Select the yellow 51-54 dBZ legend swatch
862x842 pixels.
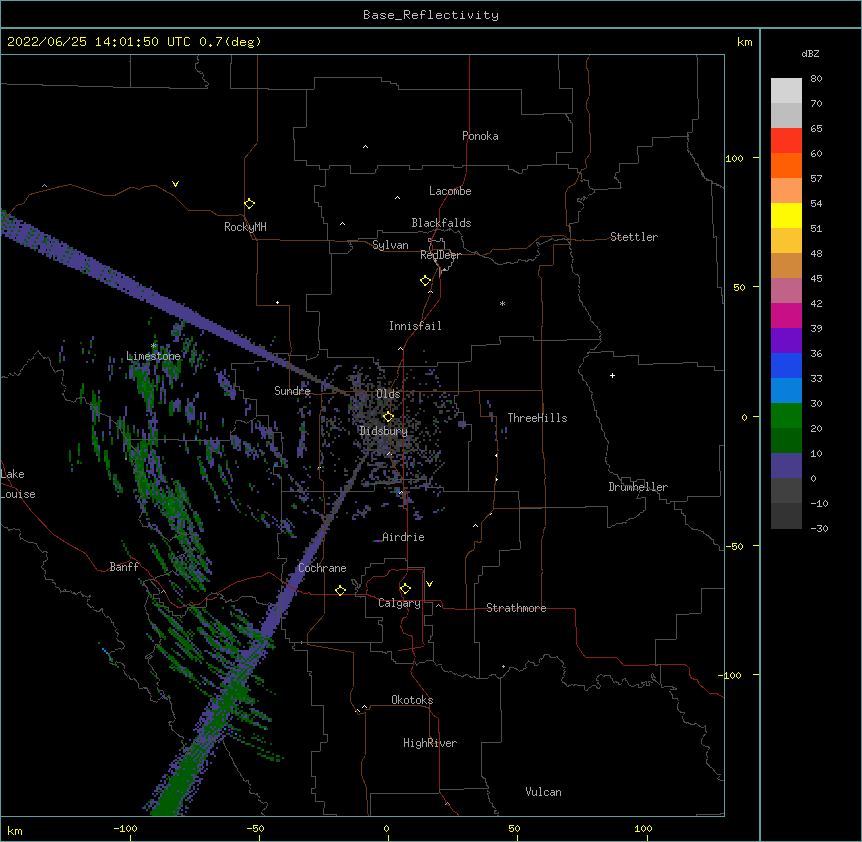click(786, 215)
